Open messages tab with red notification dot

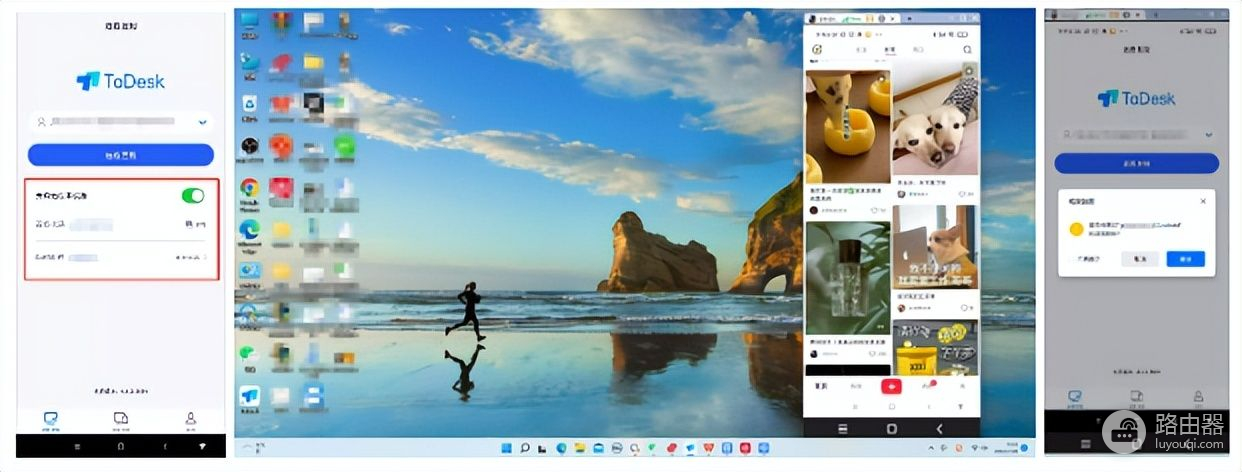tap(927, 386)
